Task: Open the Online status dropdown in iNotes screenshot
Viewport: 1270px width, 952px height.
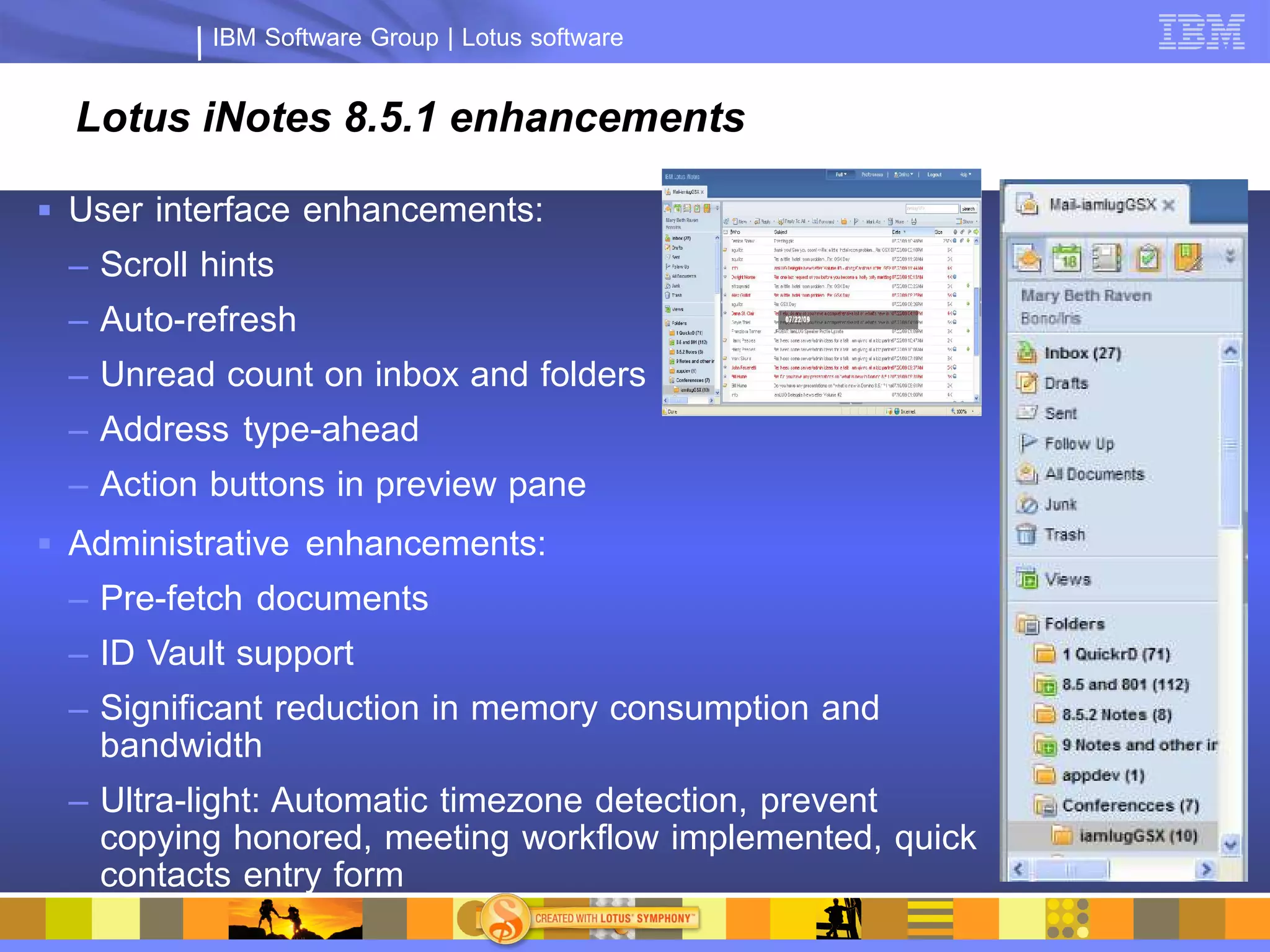Action: pyautogui.click(x=904, y=175)
